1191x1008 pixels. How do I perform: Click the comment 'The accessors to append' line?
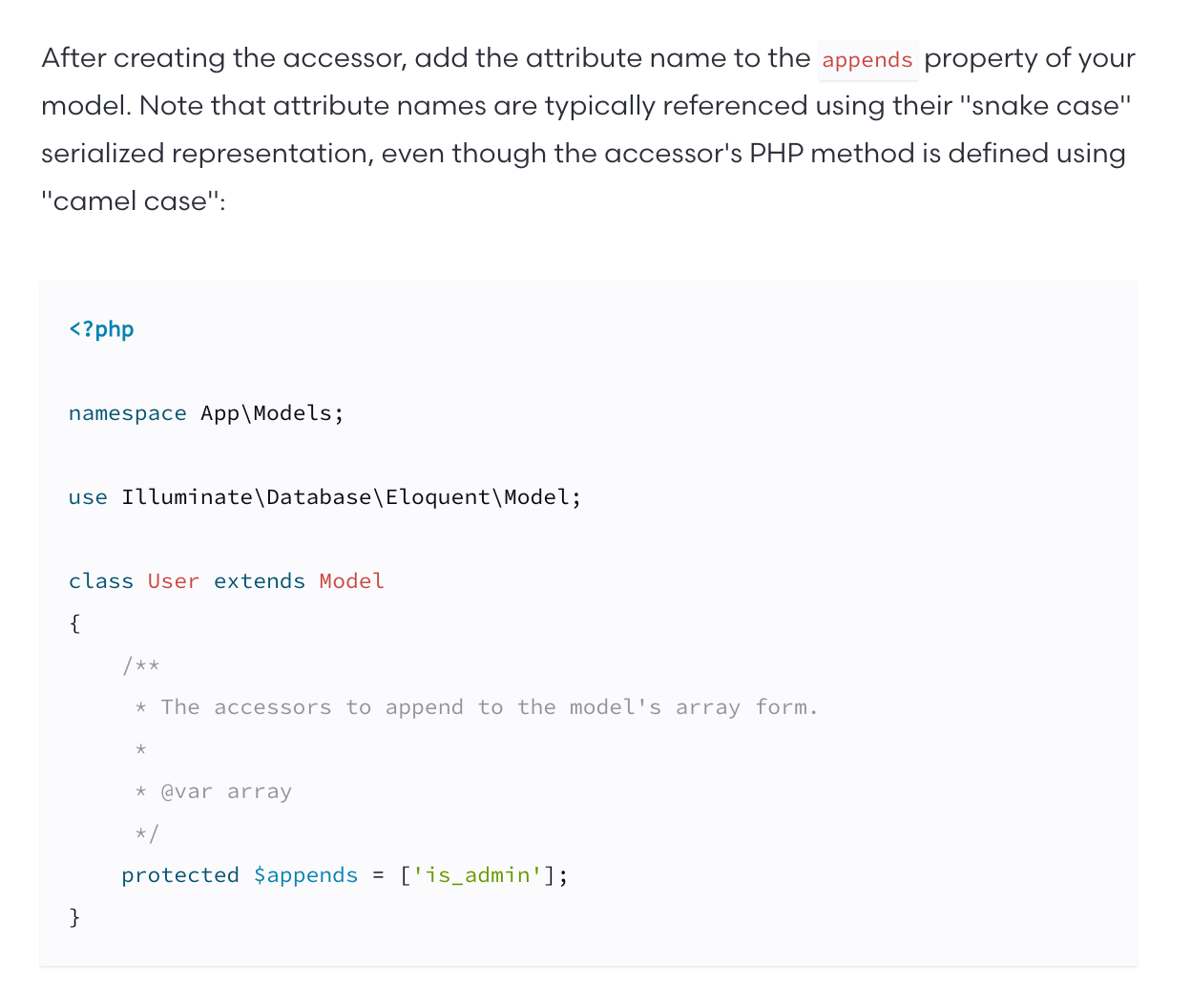point(476,707)
